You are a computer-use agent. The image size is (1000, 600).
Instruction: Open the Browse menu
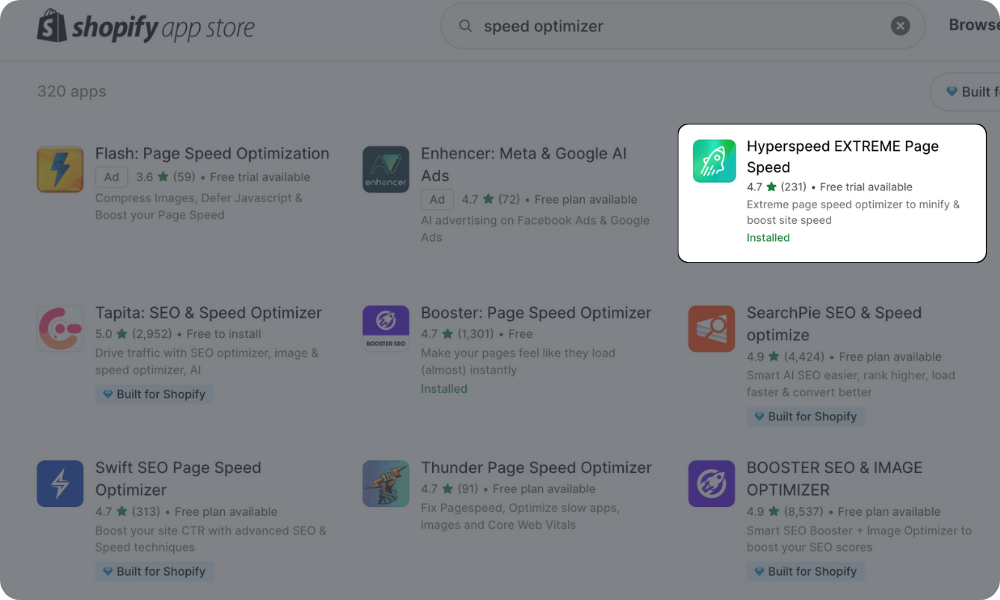point(973,25)
